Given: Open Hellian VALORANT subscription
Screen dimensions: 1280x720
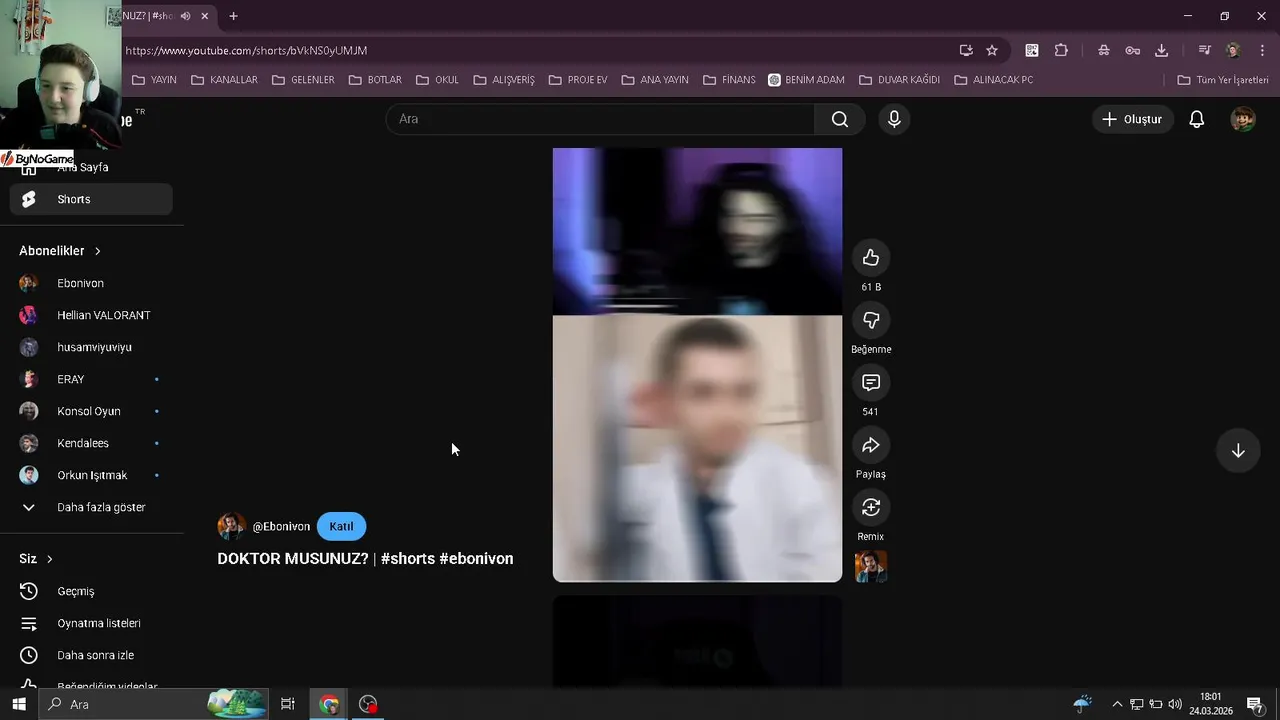Looking at the screenshot, I should [91, 315].
